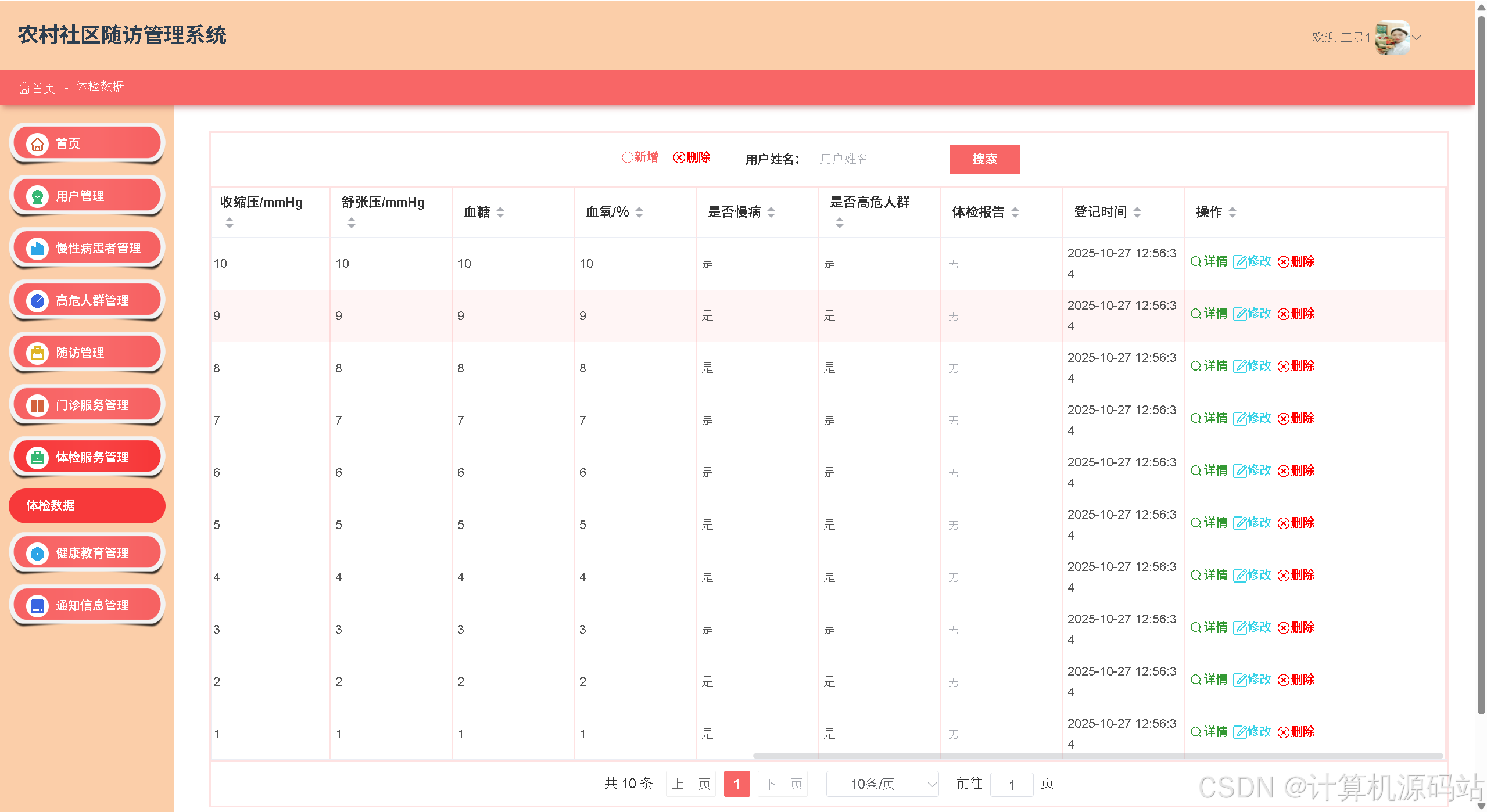Screen dimensions: 1487x812
Task: Click the 用户姓名 search input field
Action: (x=876, y=159)
